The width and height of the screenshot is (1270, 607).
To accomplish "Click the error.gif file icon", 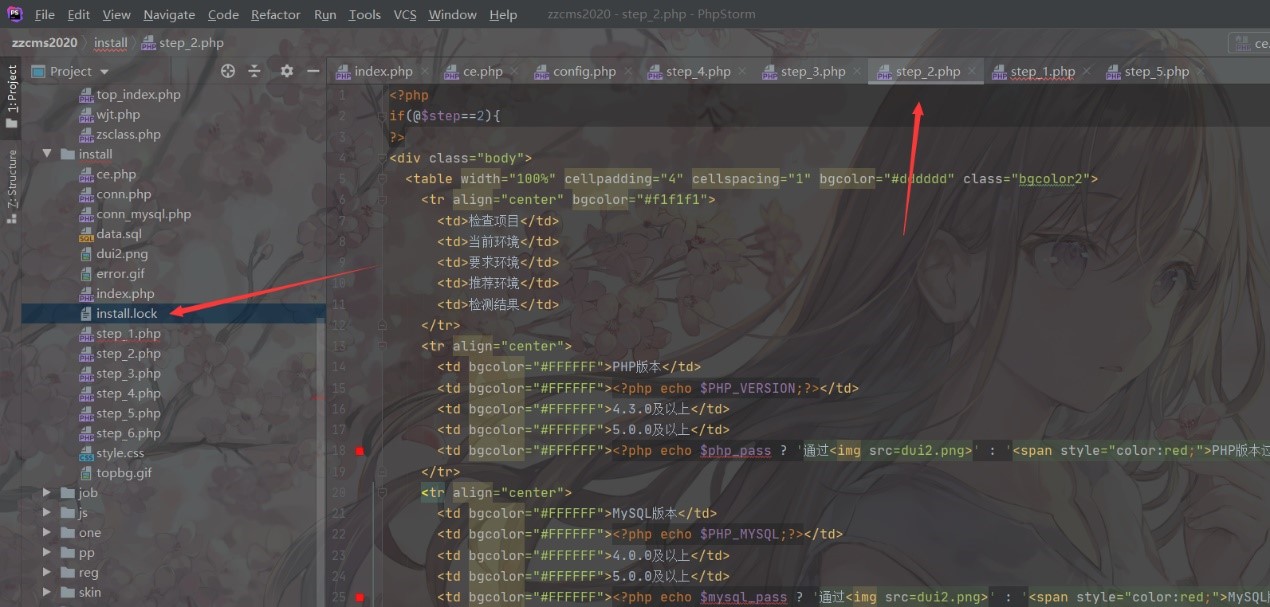I will (86, 274).
